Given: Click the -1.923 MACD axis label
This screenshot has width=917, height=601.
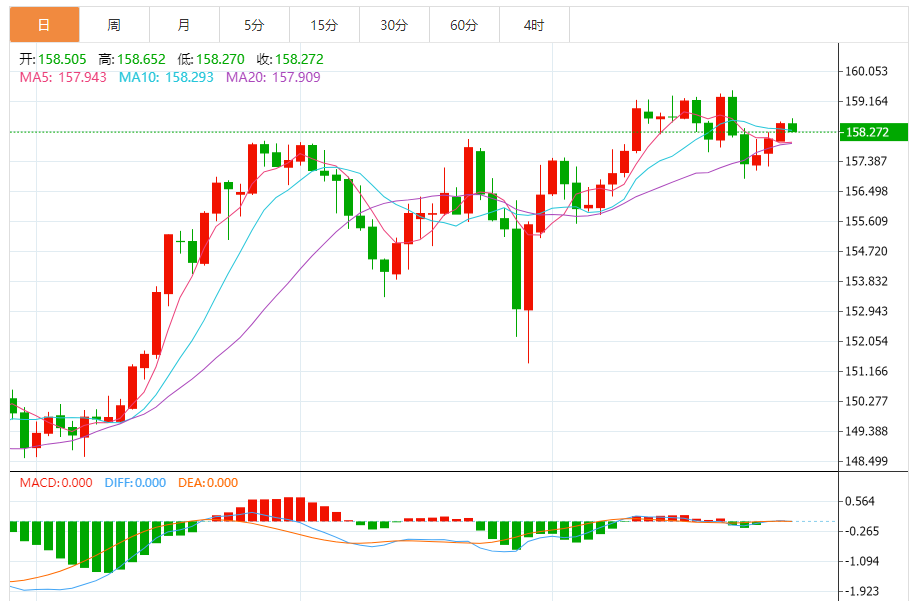Looking at the screenshot, I should coord(860,591).
